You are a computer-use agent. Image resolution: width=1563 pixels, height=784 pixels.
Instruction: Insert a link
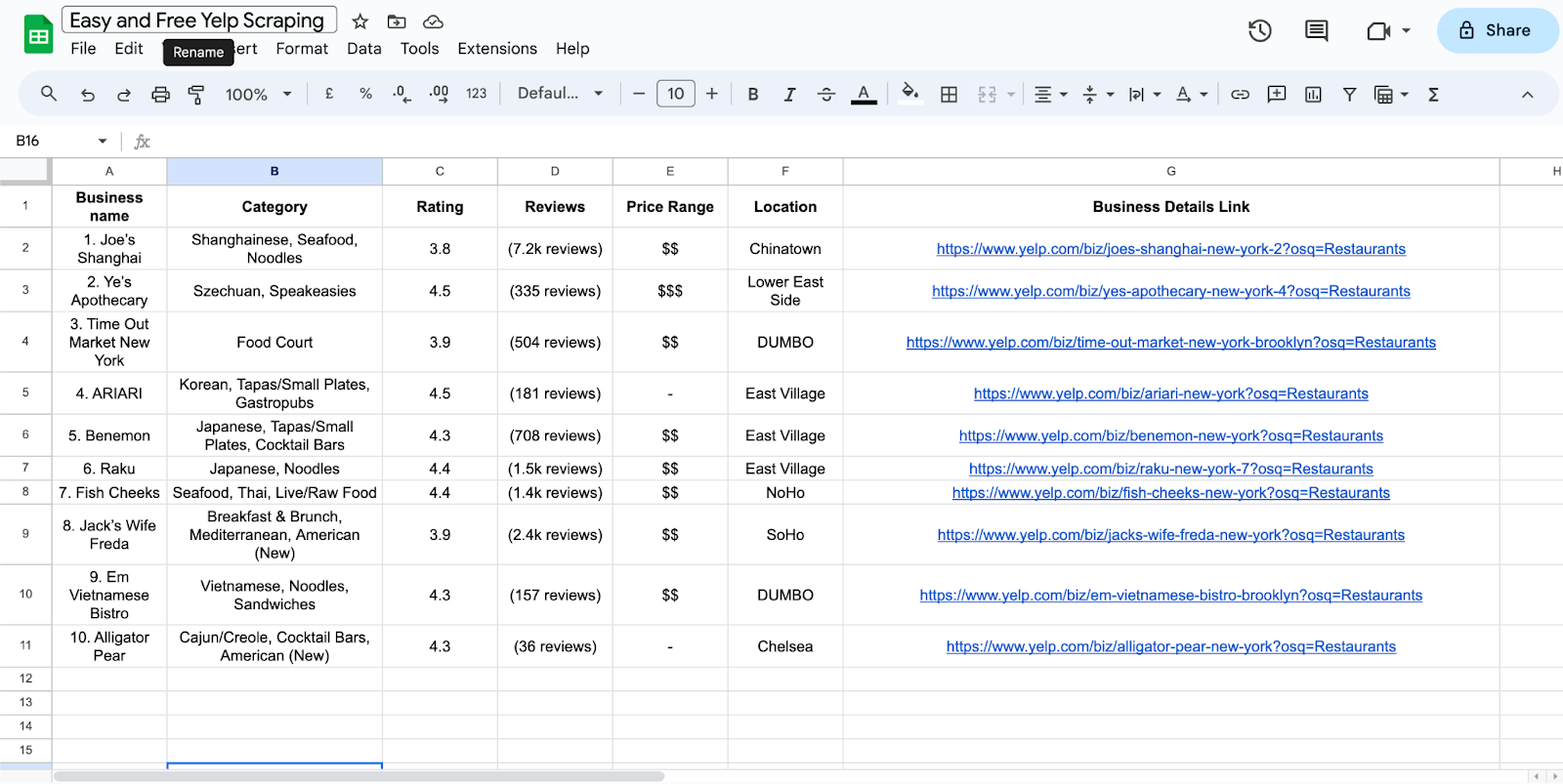pyautogui.click(x=1240, y=94)
